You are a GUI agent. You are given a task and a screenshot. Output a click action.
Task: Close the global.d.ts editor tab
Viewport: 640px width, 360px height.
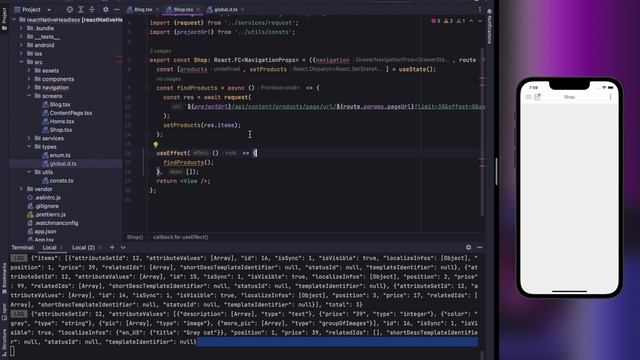tap(242, 9)
